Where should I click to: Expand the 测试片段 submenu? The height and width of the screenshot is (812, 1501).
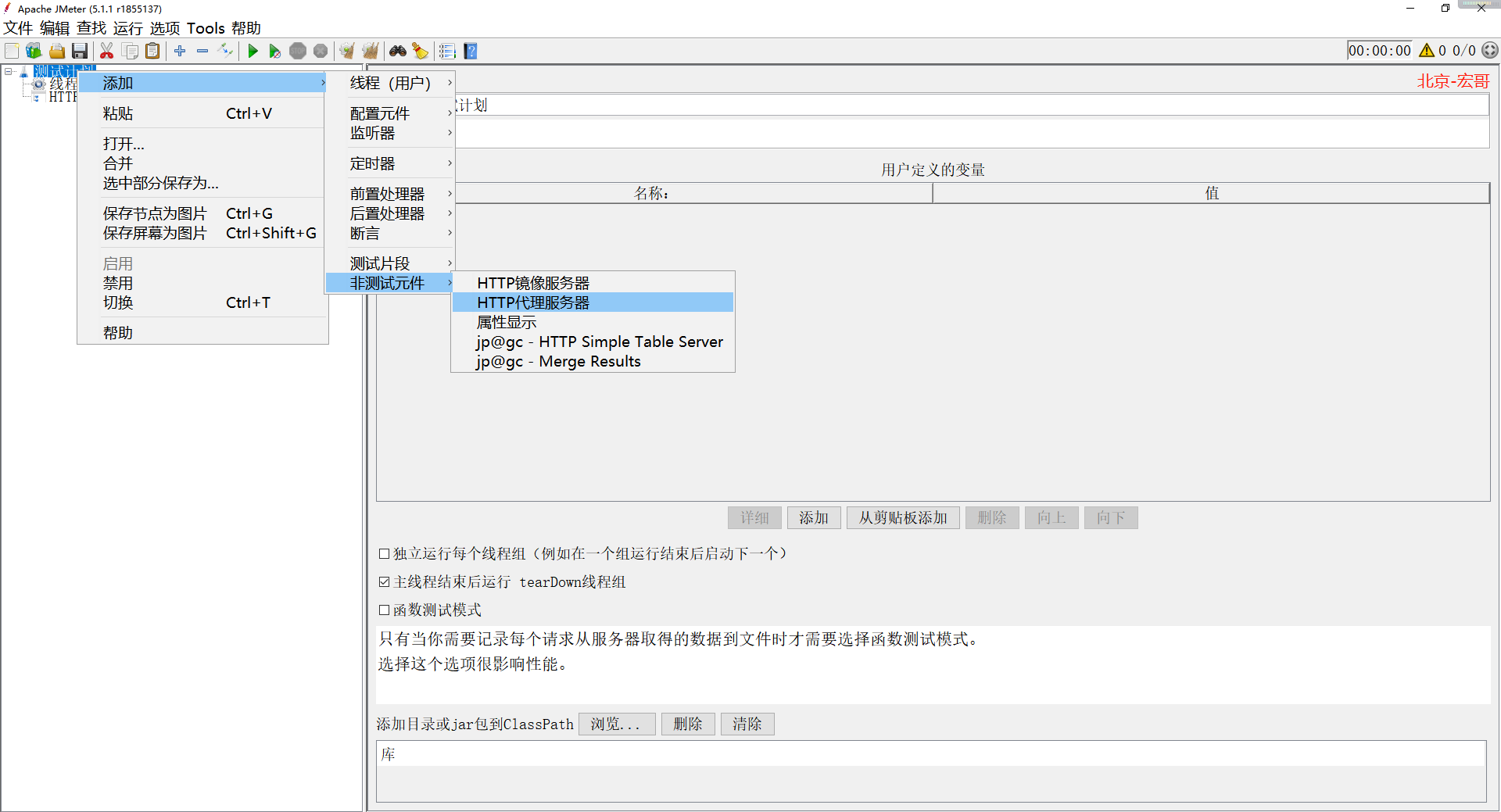point(390,263)
